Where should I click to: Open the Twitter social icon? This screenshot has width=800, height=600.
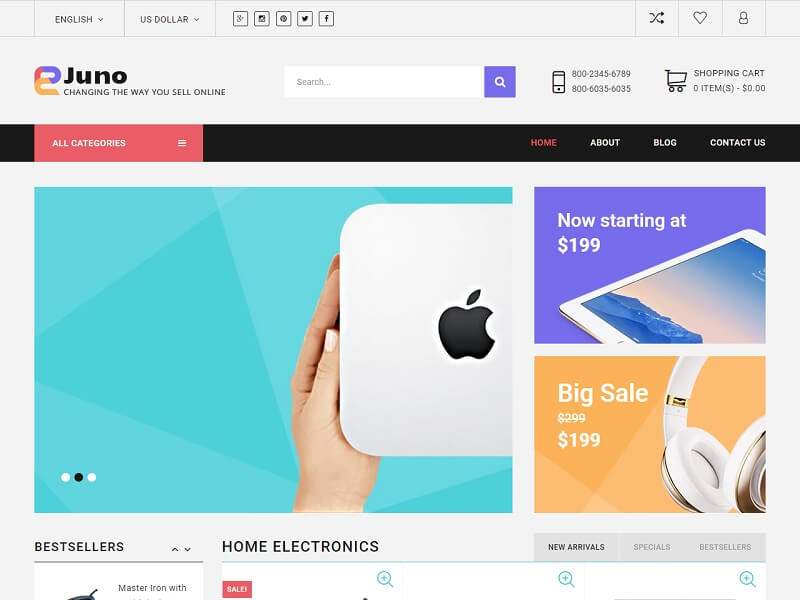pyautogui.click(x=305, y=19)
